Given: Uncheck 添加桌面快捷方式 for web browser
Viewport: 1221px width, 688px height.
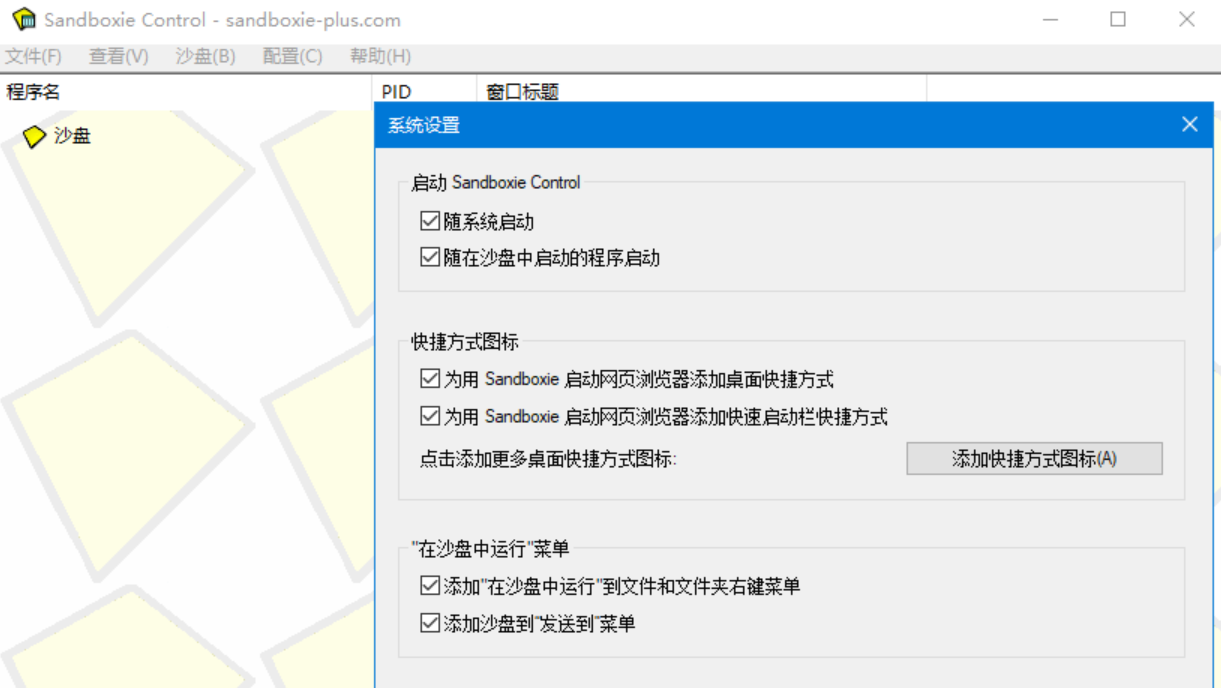Looking at the screenshot, I should point(430,379).
